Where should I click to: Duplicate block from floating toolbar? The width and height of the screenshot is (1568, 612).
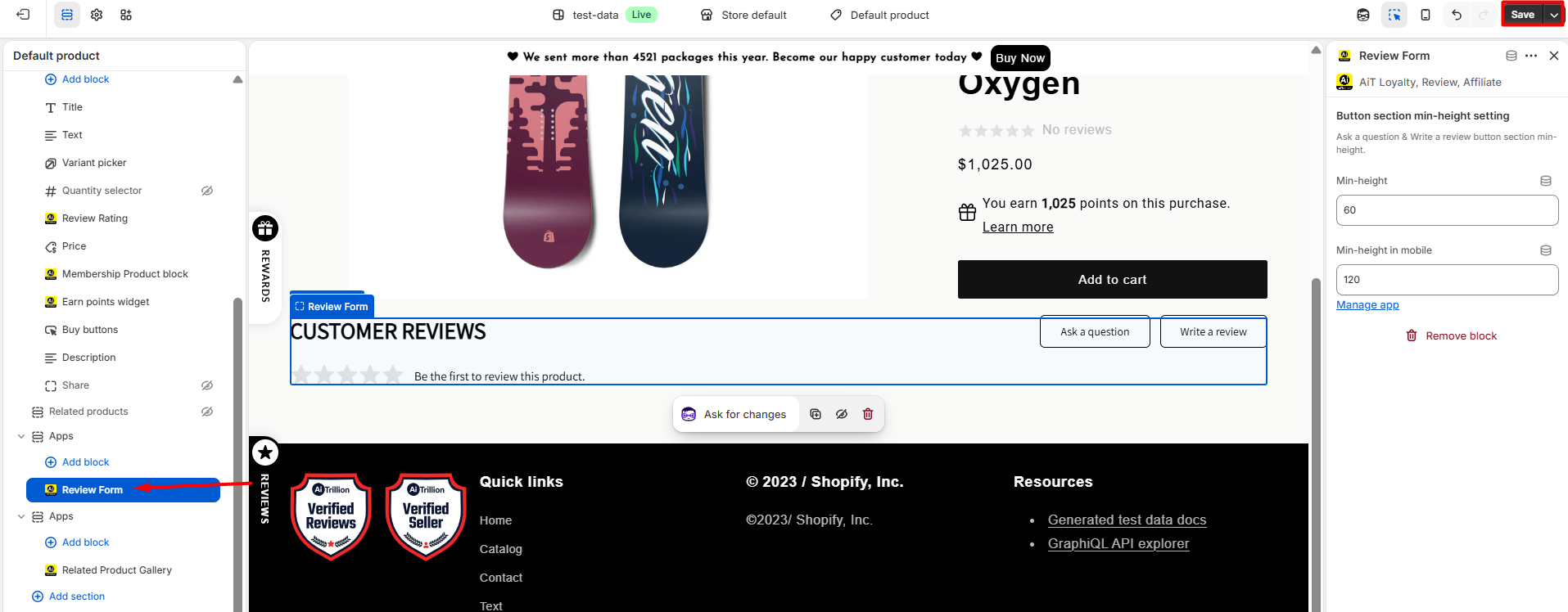pyautogui.click(x=816, y=414)
